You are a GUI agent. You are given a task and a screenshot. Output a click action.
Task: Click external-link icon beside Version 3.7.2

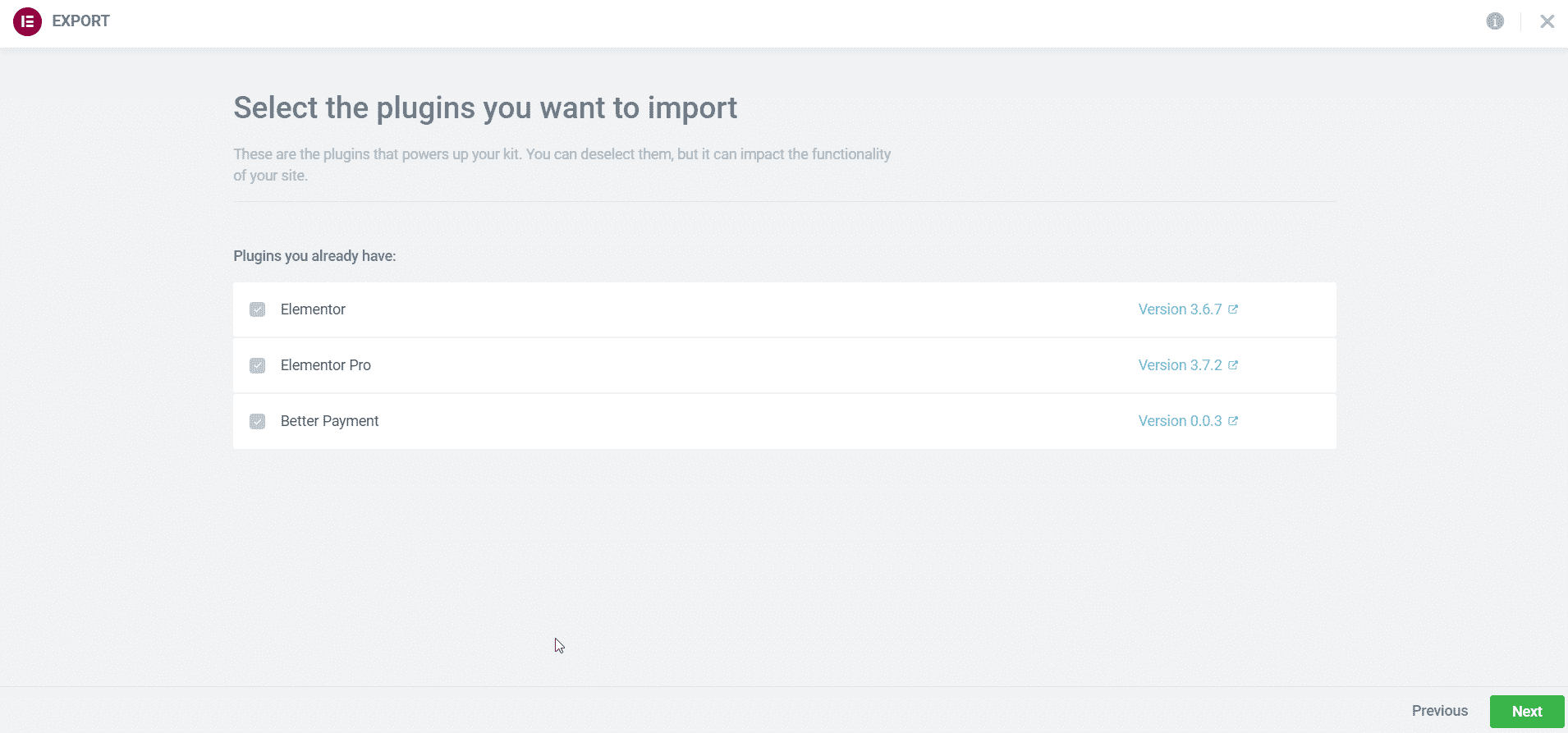1233,365
